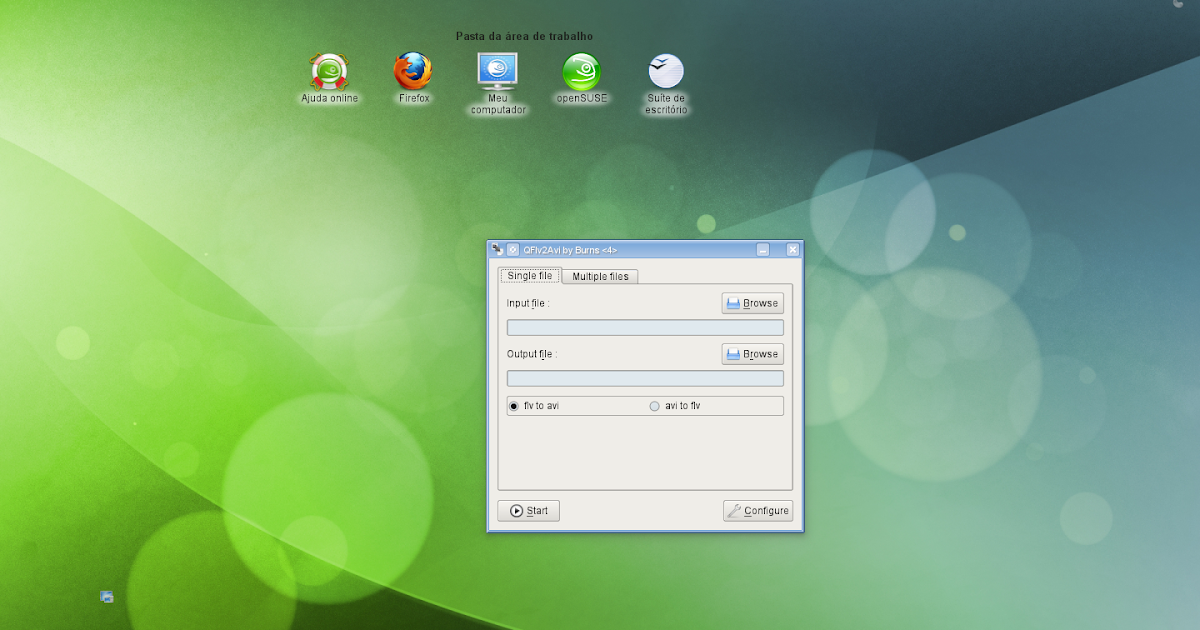Select the avi to flv option
This screenshot has height=630, width=1200.
click(x=675, y=406)
